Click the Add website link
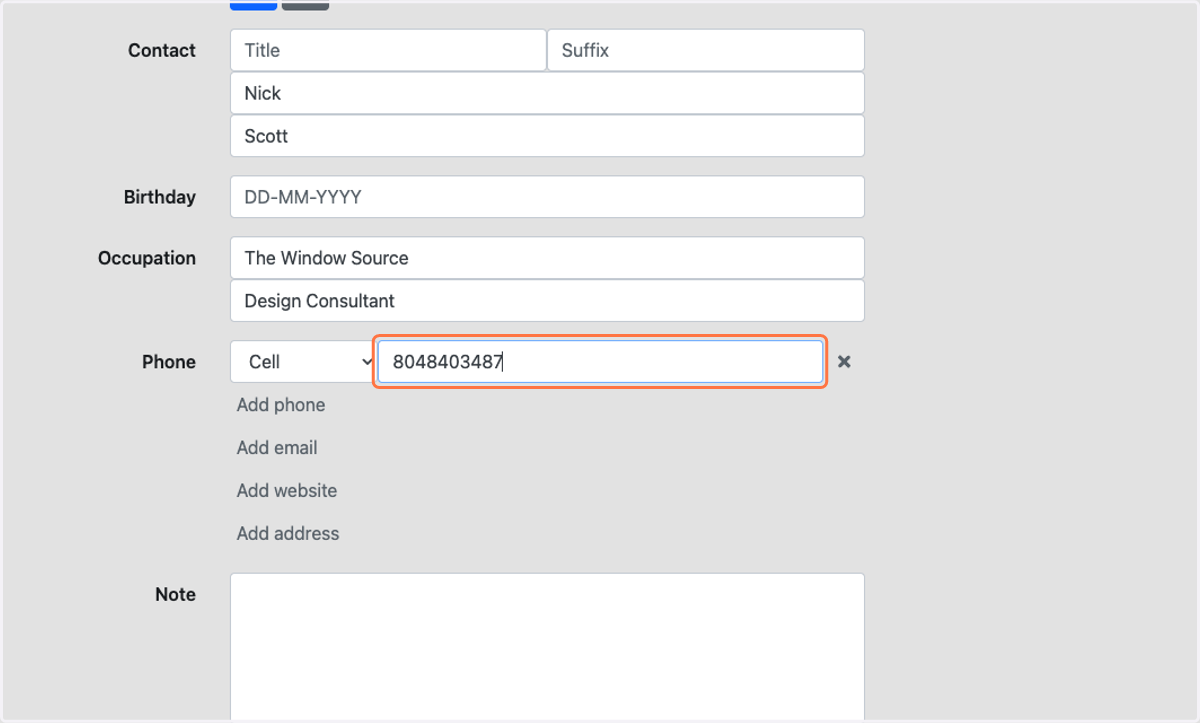 (287, 491)
